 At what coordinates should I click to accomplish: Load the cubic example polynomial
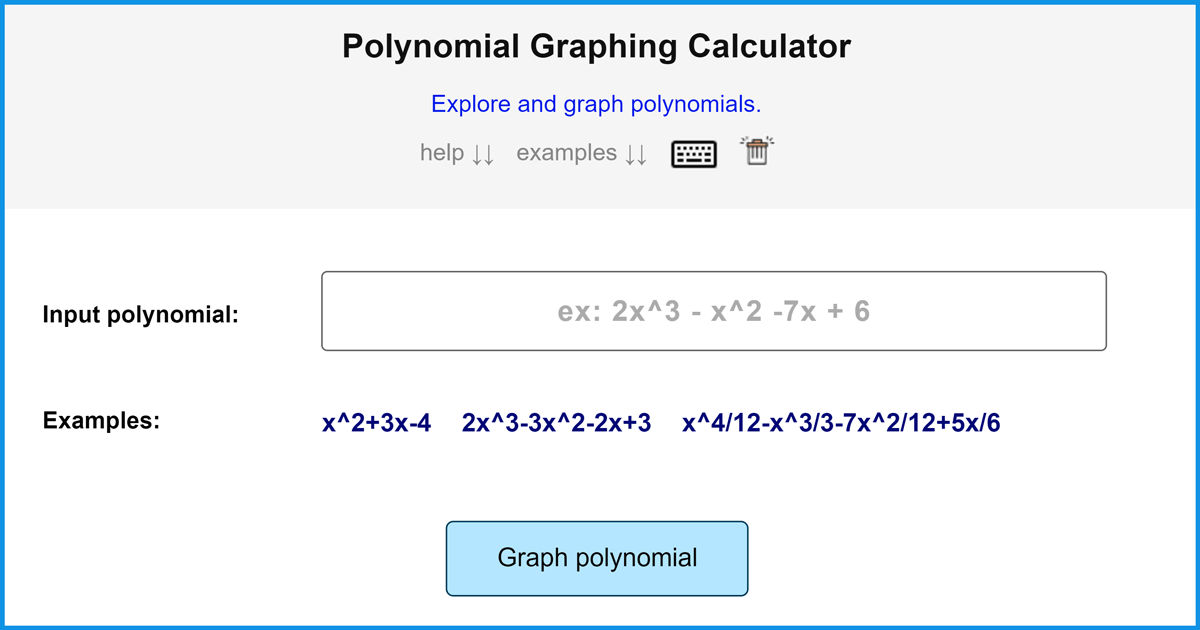point(556,423)
